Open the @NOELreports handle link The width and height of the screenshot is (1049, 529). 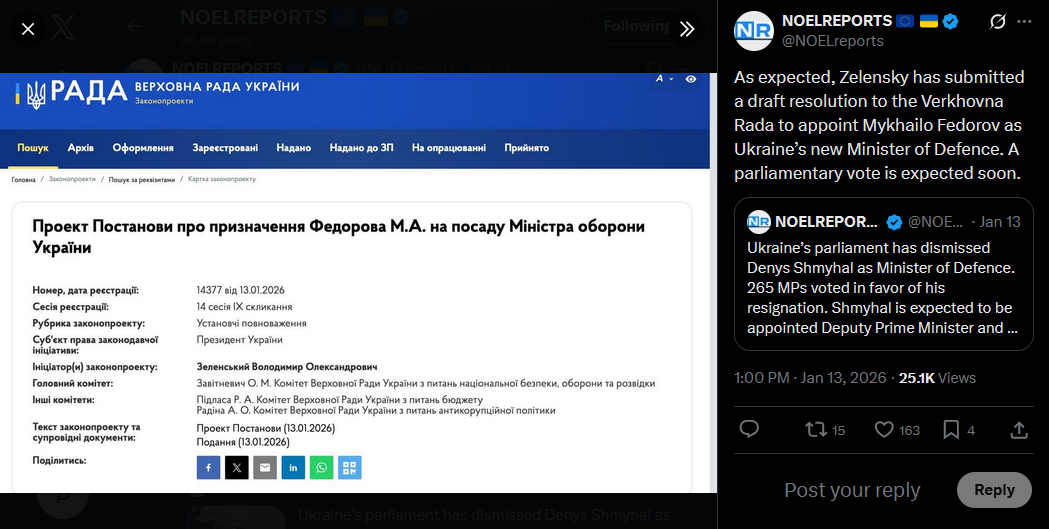pos(833,41)
